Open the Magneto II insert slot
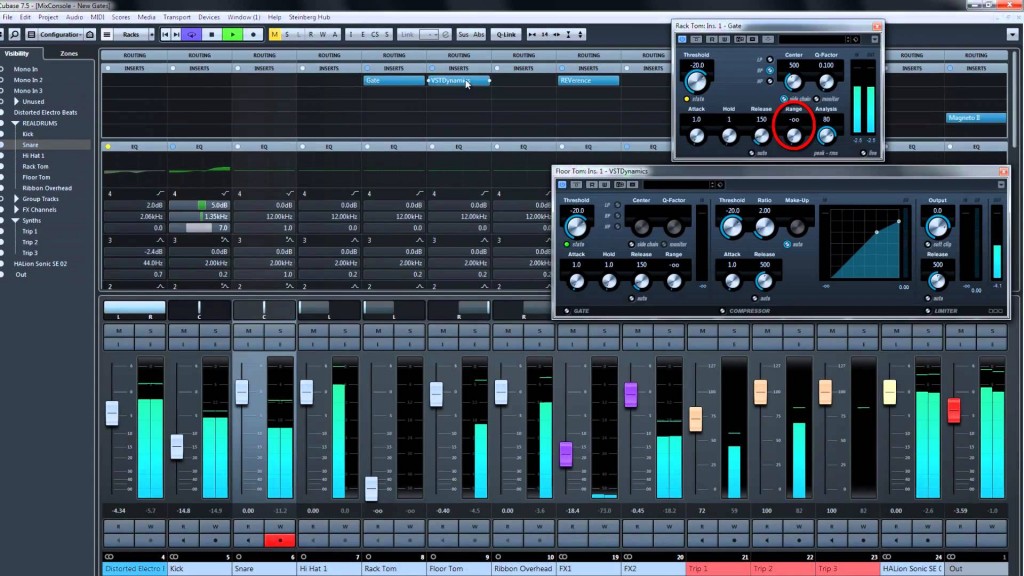Image resolution: width=1024 pixels, height=576 pixels. click(x=976, y=118)
